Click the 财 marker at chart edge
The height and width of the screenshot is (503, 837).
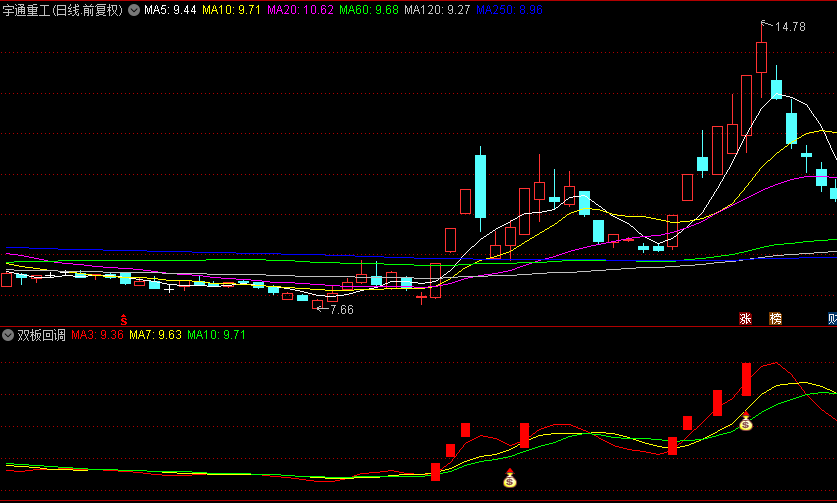tap(832, 319)
